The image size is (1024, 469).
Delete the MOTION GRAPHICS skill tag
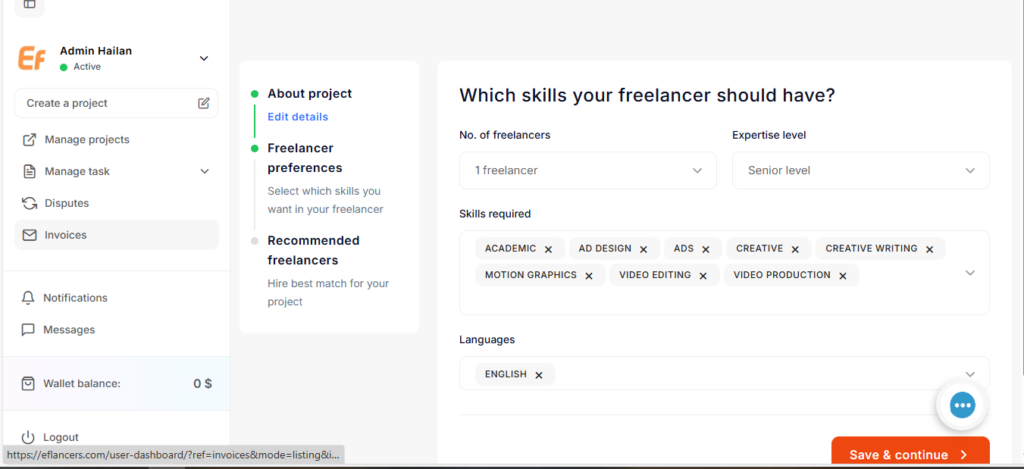pos(589,276)
